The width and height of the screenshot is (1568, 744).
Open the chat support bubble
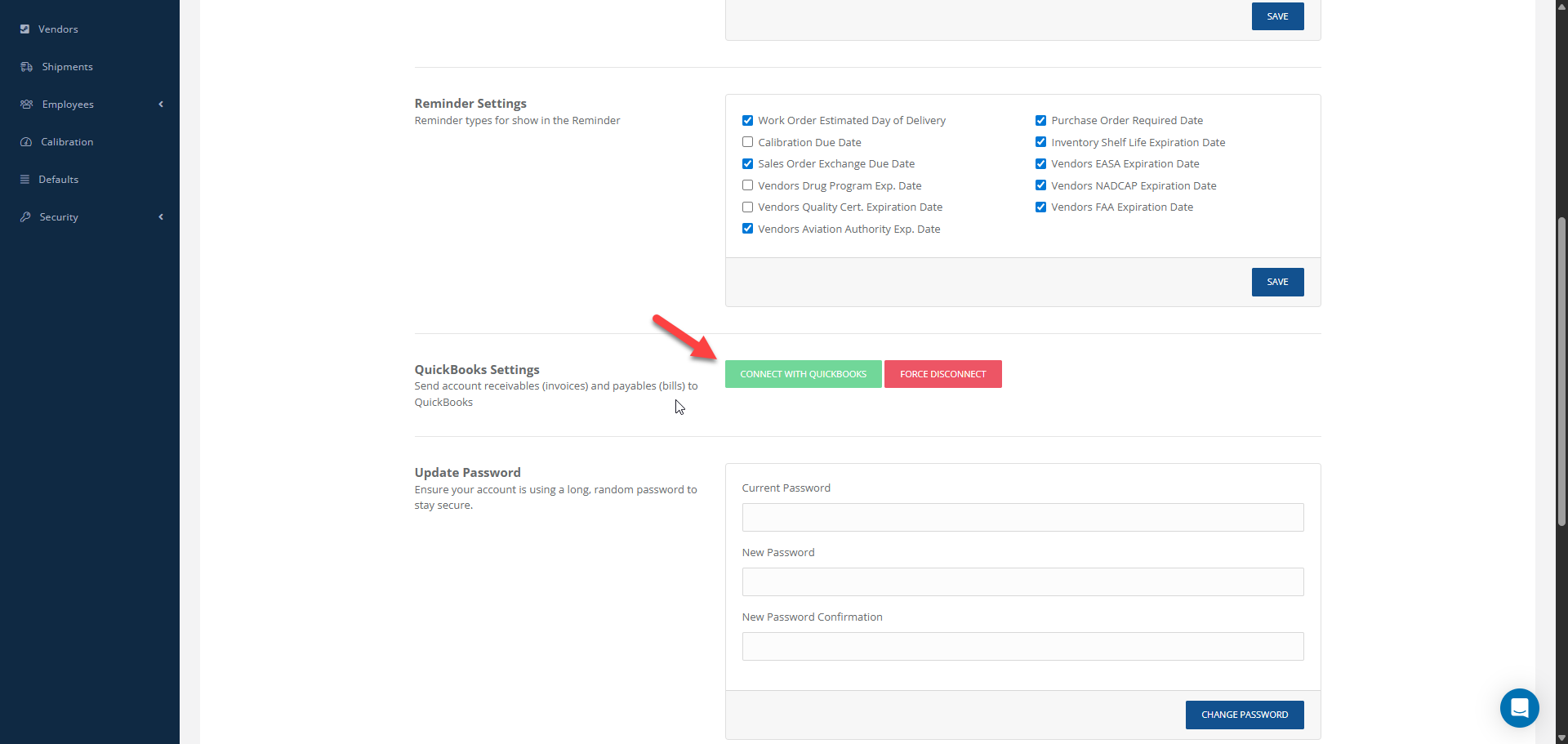(1519, 707)
